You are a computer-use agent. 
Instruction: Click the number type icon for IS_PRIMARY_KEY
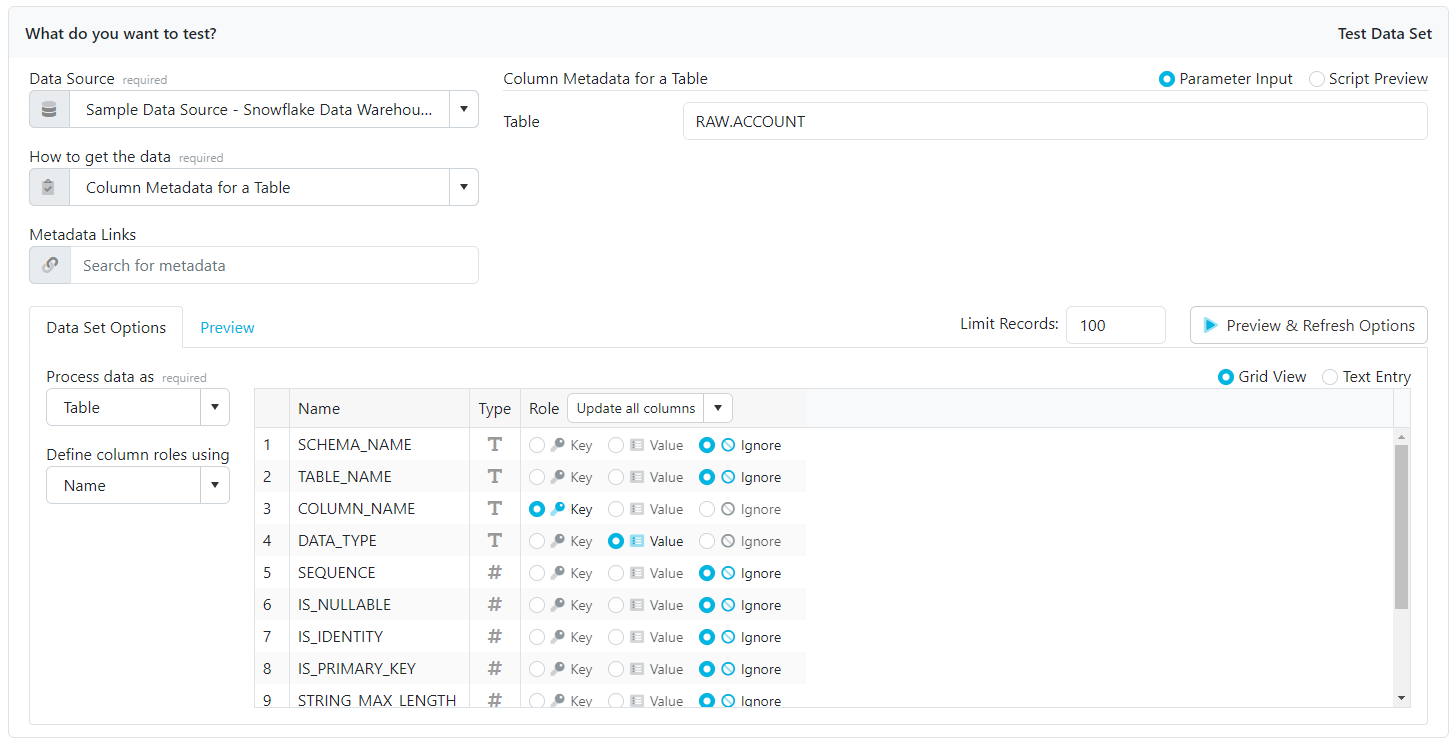[494, 669]
